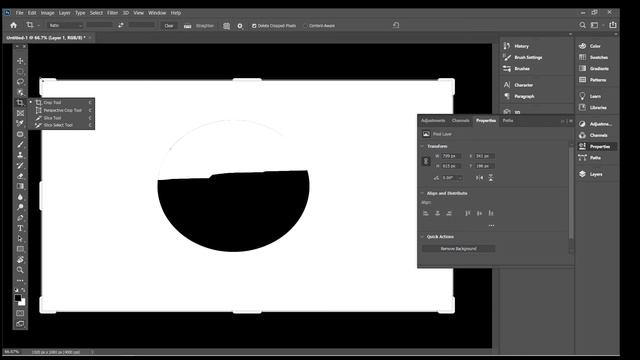Click the Straighten level icon
The height and width of the screenshot is (360, 640).
(x=187, y=26)
